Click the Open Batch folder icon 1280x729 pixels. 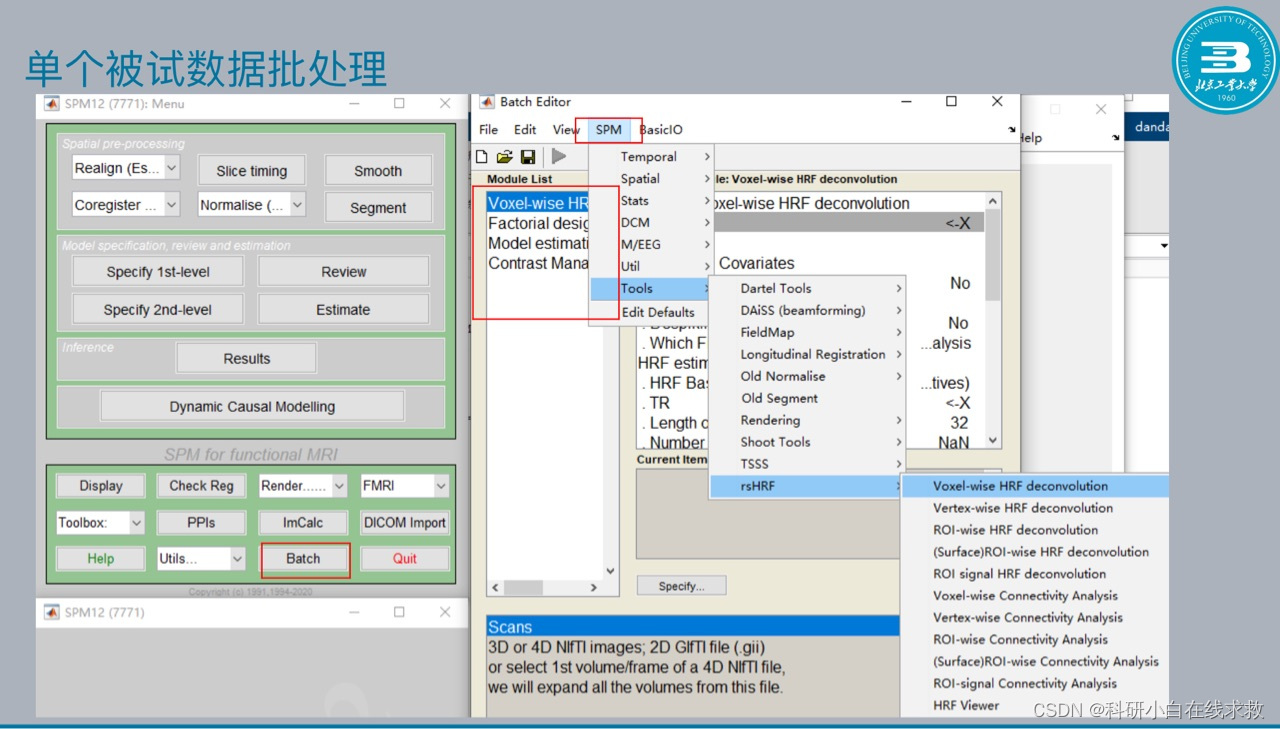[504, 156]
